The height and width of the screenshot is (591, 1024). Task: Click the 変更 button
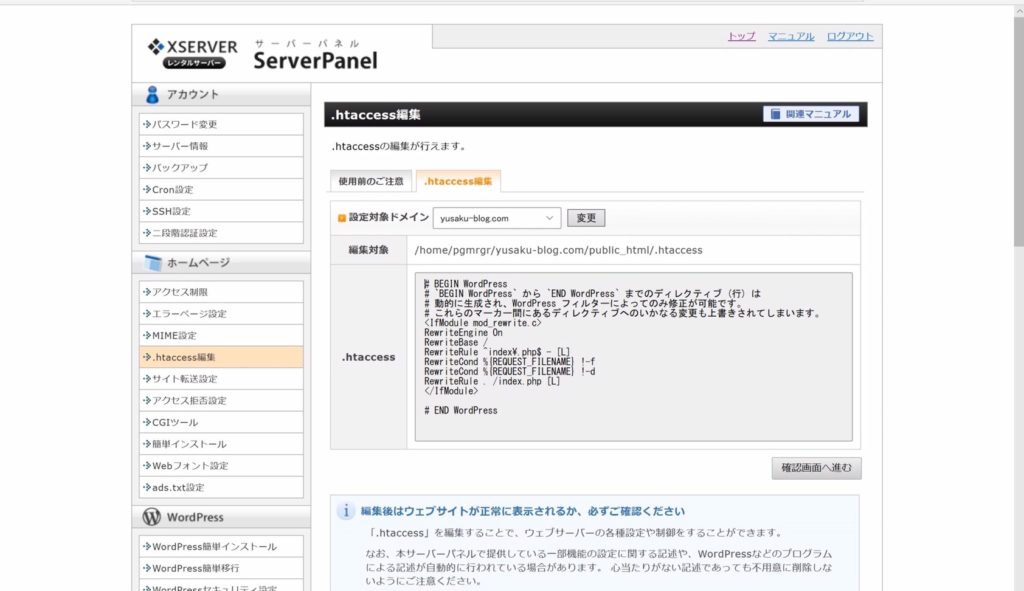(x=586, y=218)
